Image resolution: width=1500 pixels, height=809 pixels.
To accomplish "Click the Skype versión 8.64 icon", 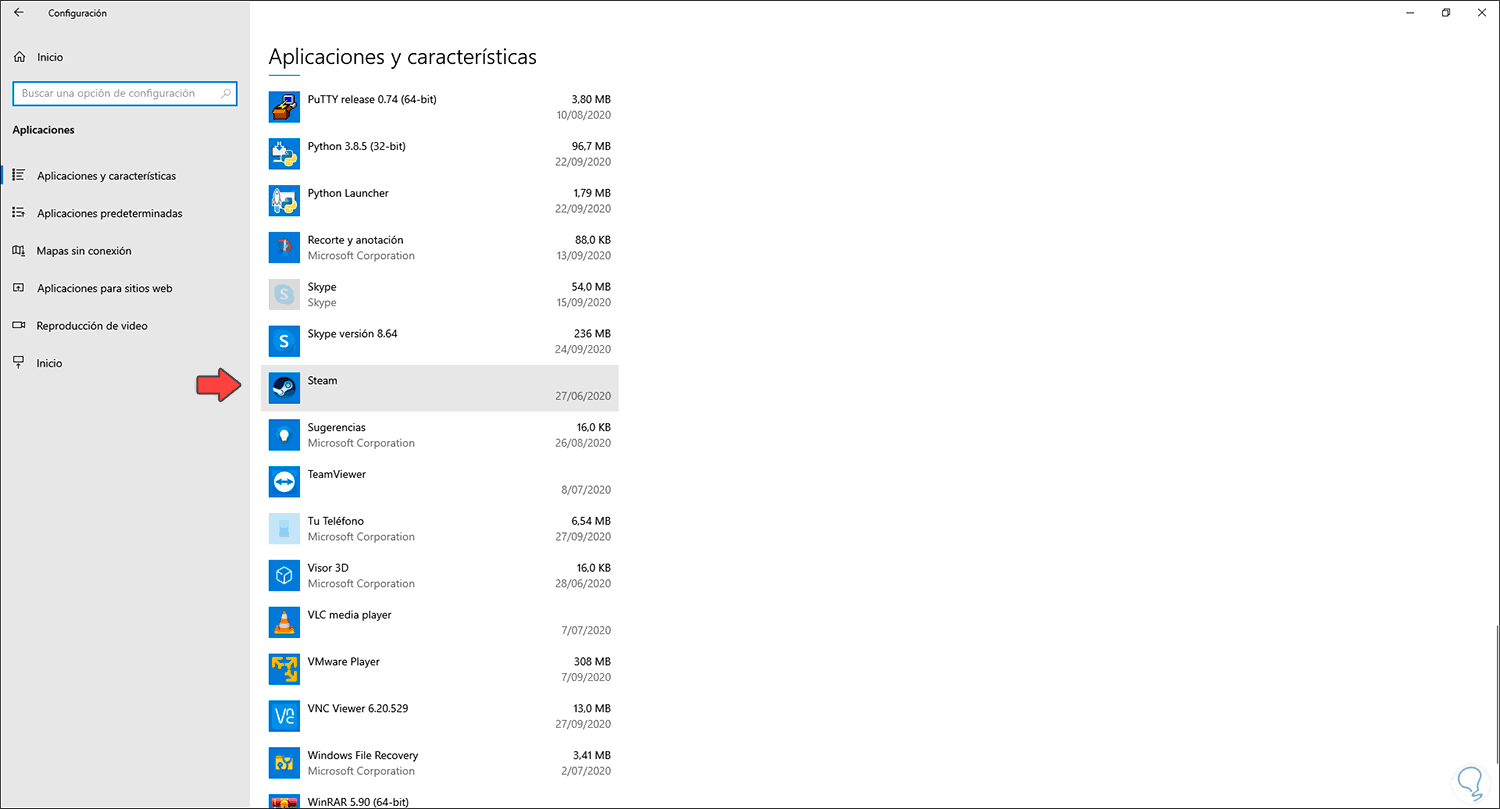I will point(284,341).
